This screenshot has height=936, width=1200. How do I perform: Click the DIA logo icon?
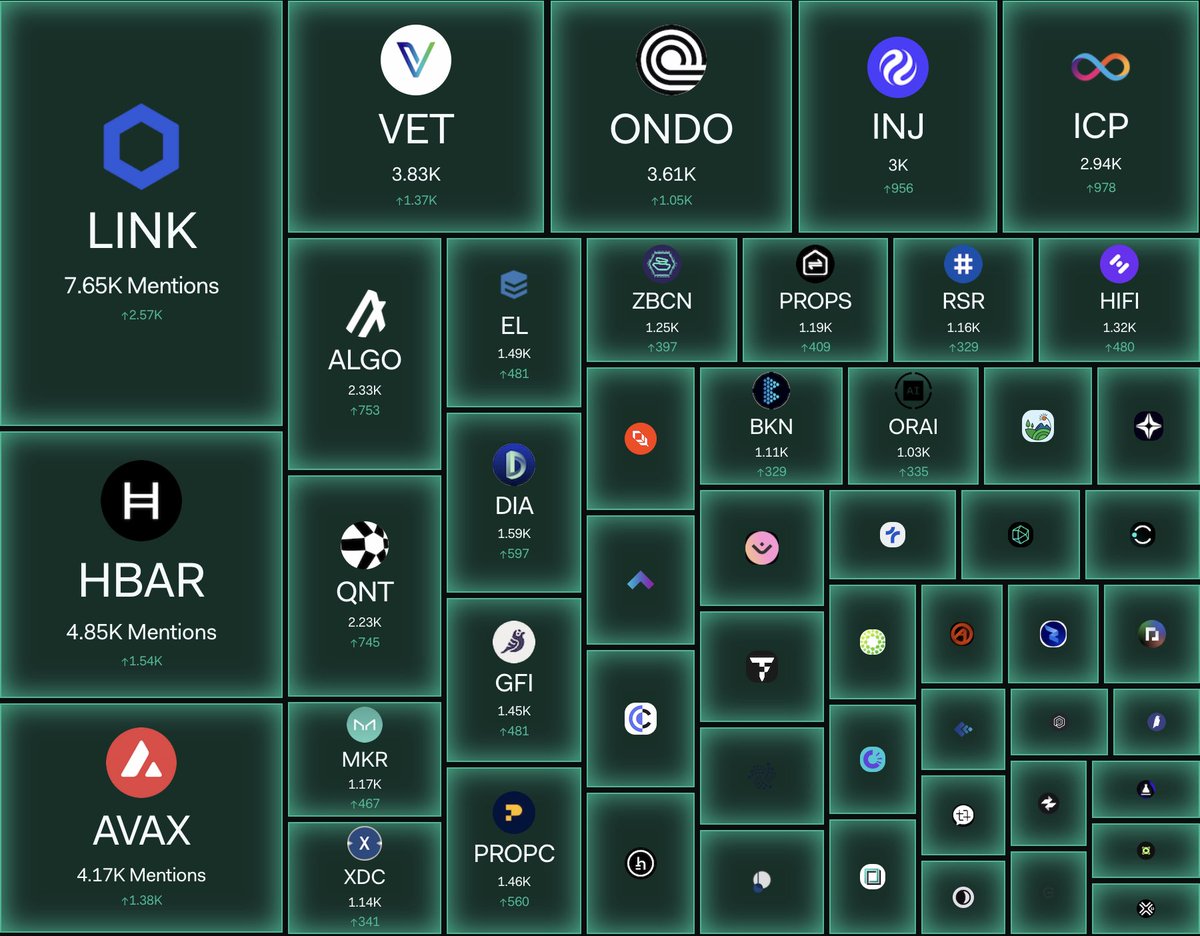coord(514,465)
